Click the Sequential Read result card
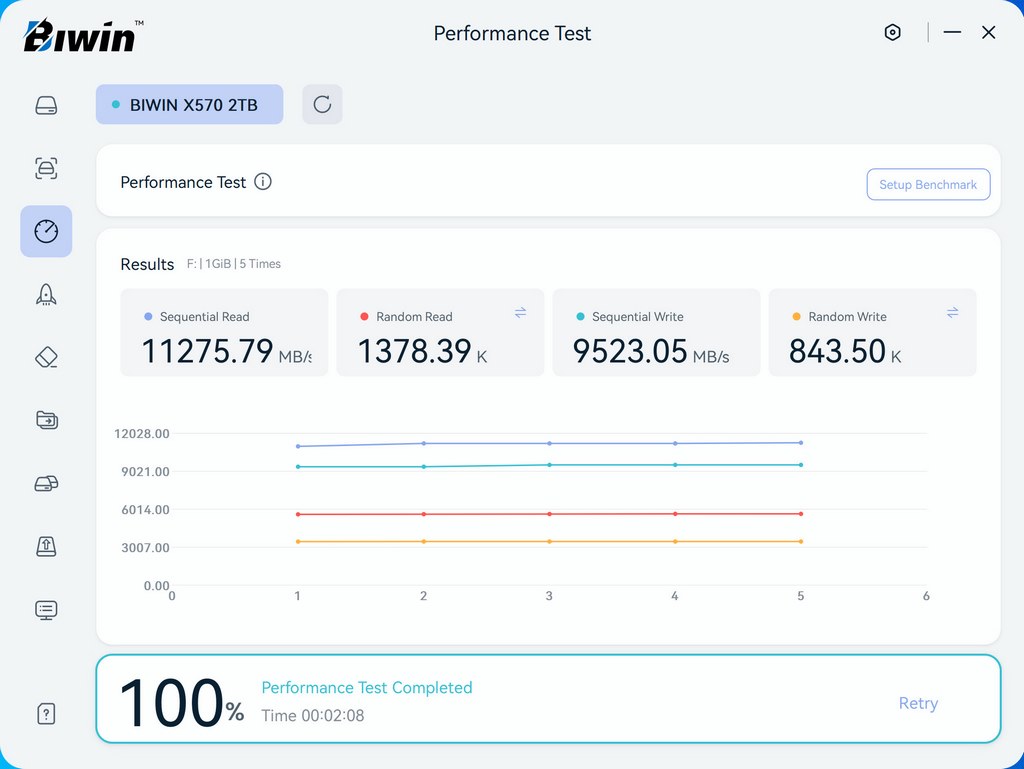Image resolution: width=1024 pixels, height=769 pixels. (x=224, y=333)
